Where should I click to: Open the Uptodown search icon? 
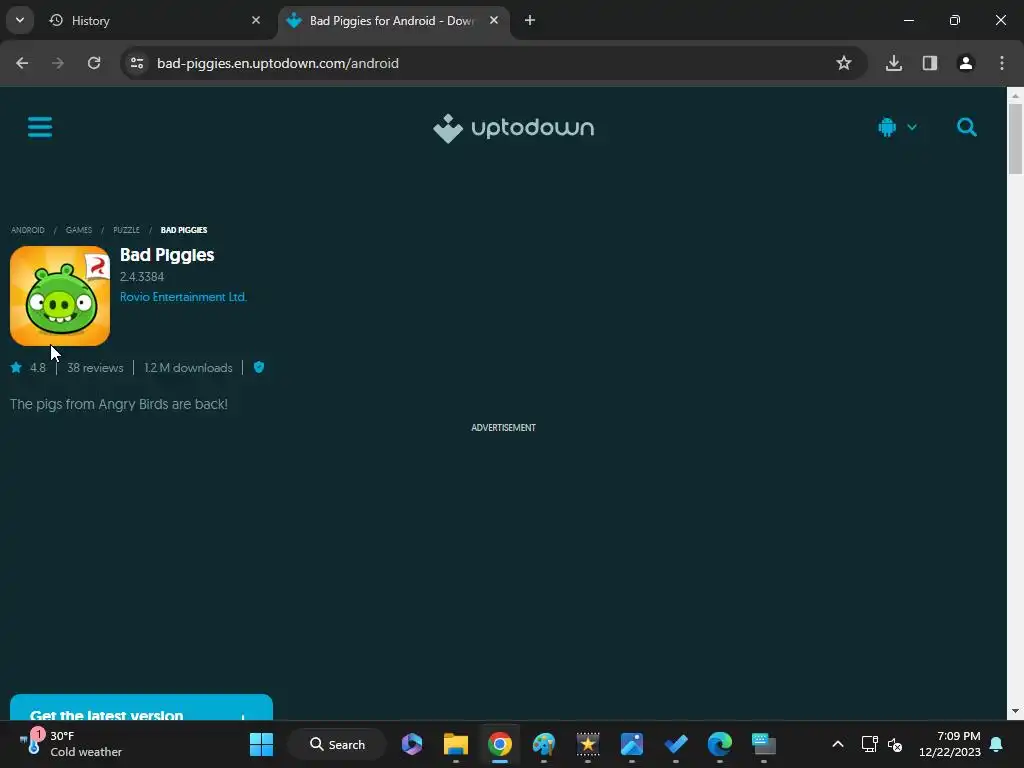[967, 127]
